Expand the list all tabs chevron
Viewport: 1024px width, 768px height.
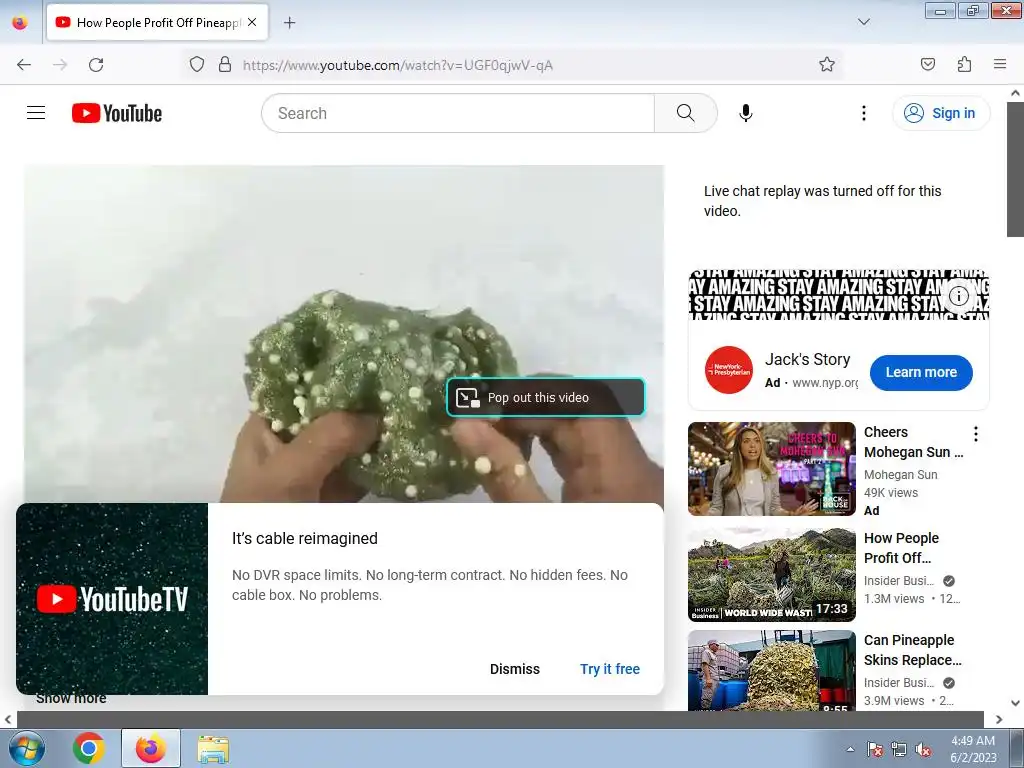863,22
